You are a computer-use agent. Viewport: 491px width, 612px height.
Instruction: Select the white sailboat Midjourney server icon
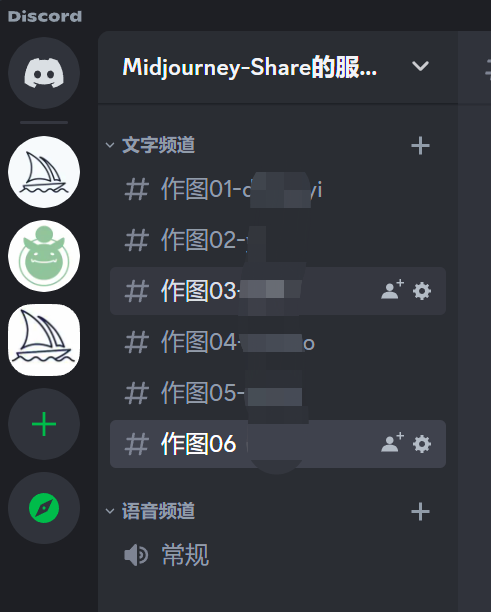tap(44, 172)
